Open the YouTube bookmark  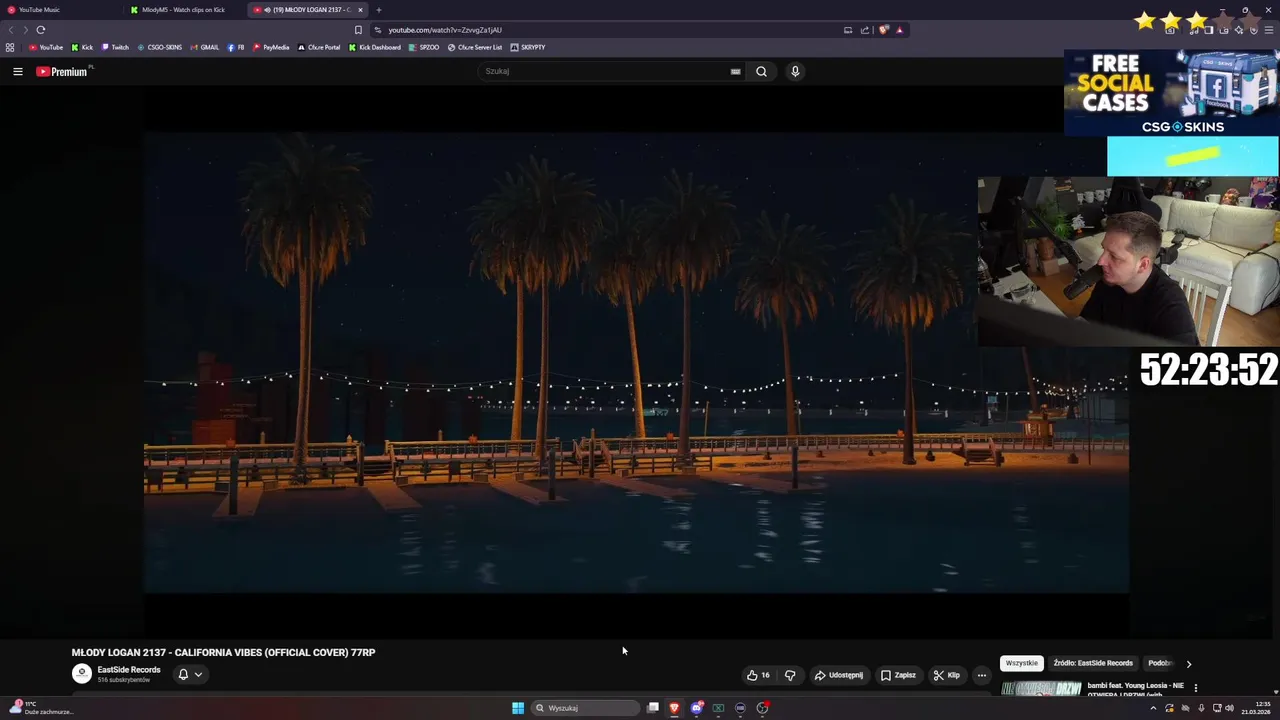(x=46, y=47)
